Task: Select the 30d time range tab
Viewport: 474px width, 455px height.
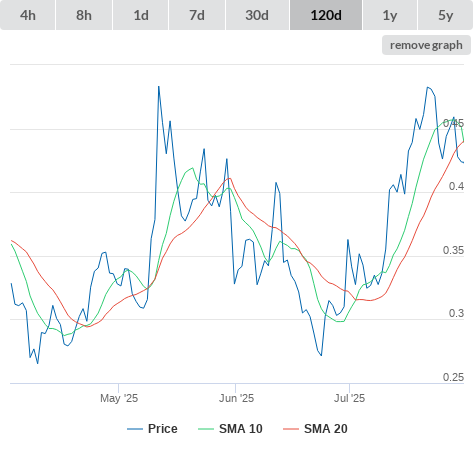Action: [257, 15]
